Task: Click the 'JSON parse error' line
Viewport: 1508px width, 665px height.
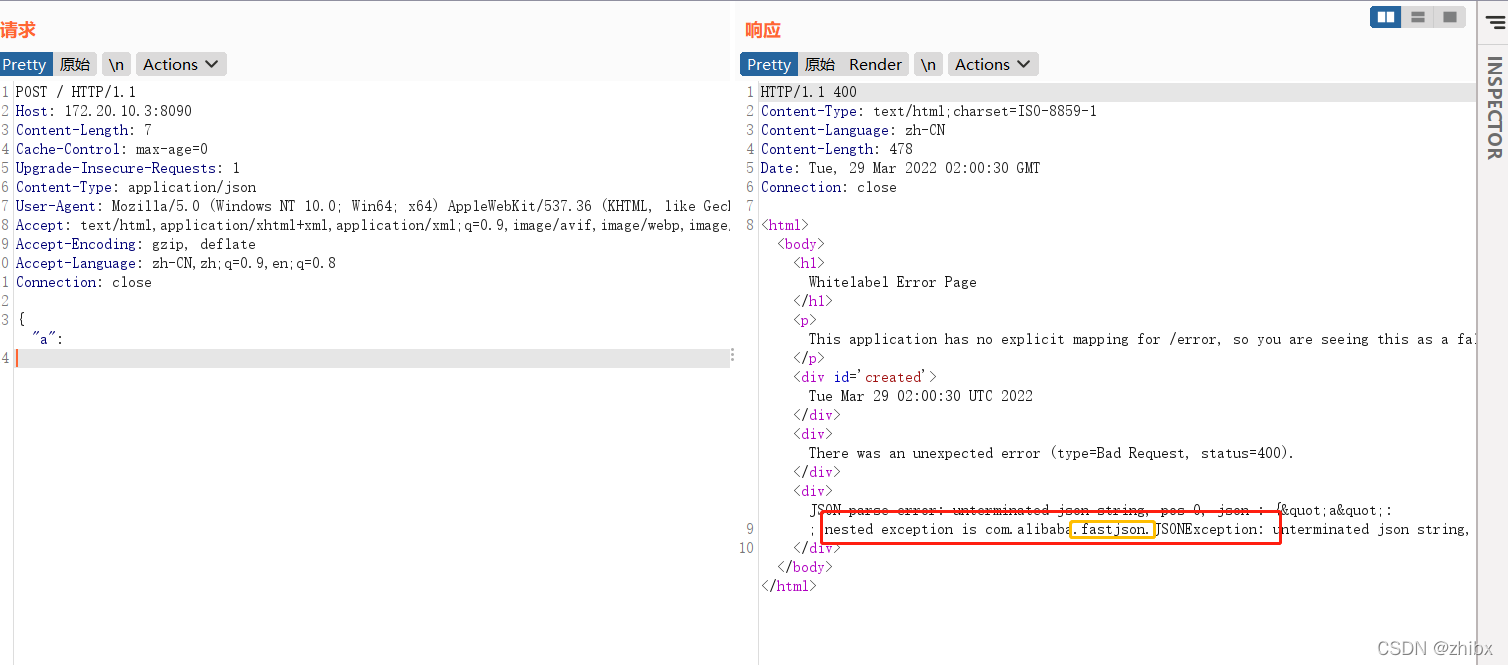Action: [1100, 510]
